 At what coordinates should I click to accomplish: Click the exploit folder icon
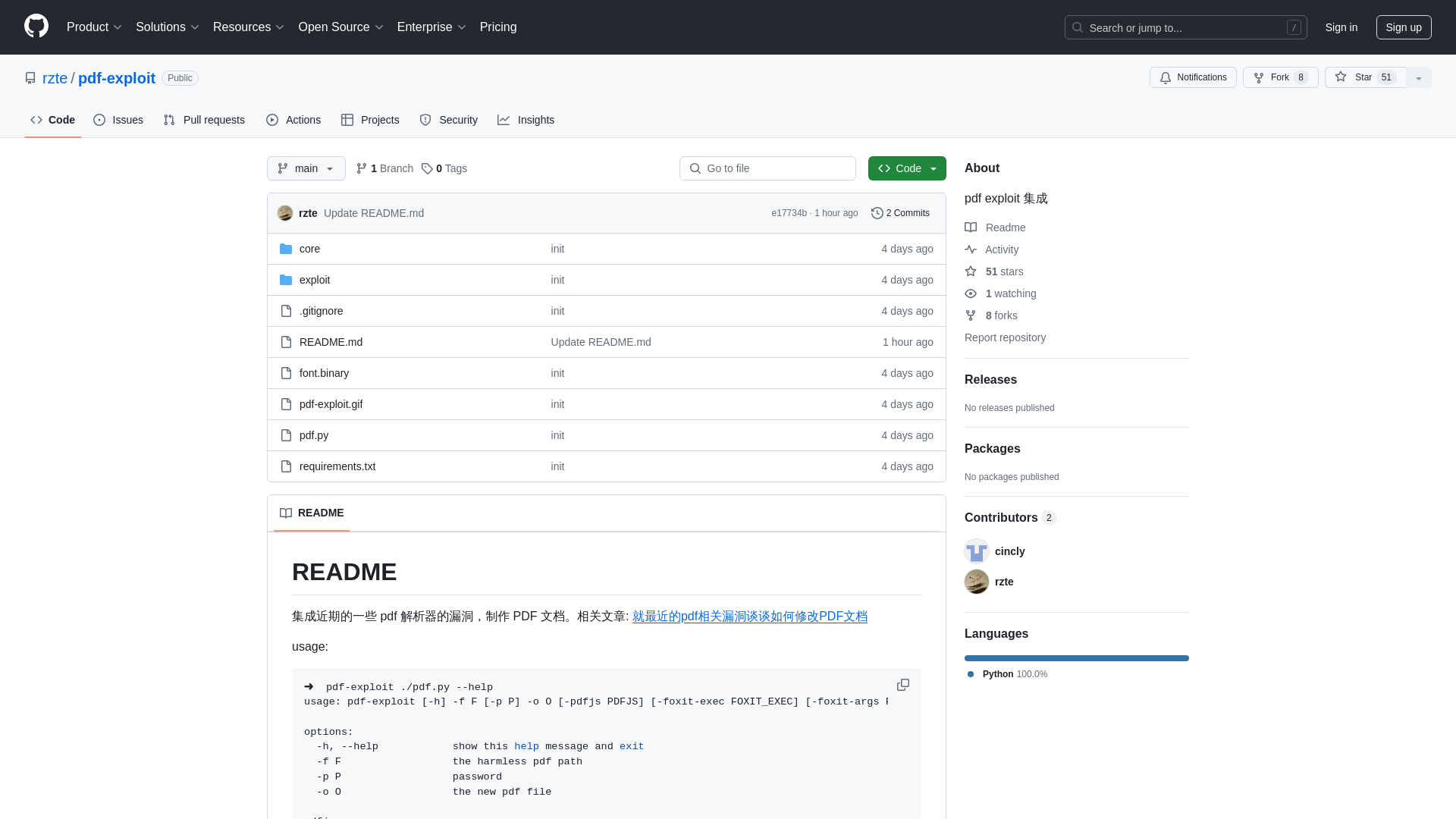click(x=286, y=280)
